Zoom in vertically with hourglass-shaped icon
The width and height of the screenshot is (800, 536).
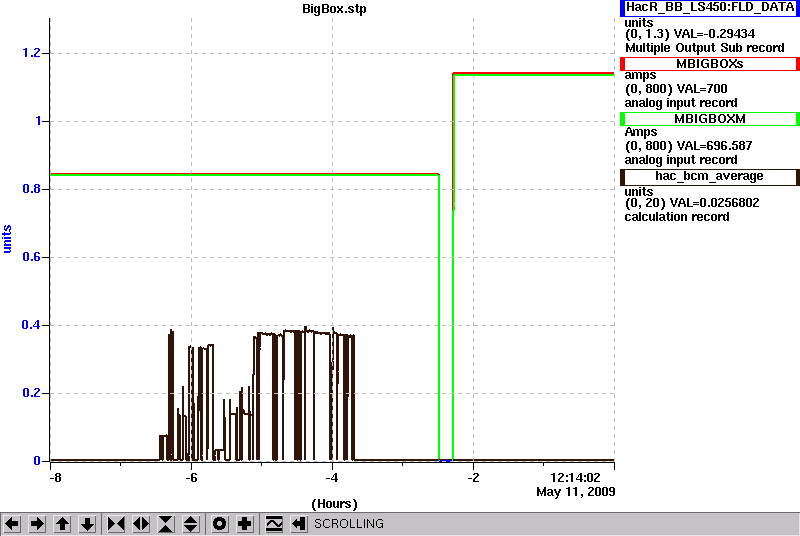click(x=166, y=524)
